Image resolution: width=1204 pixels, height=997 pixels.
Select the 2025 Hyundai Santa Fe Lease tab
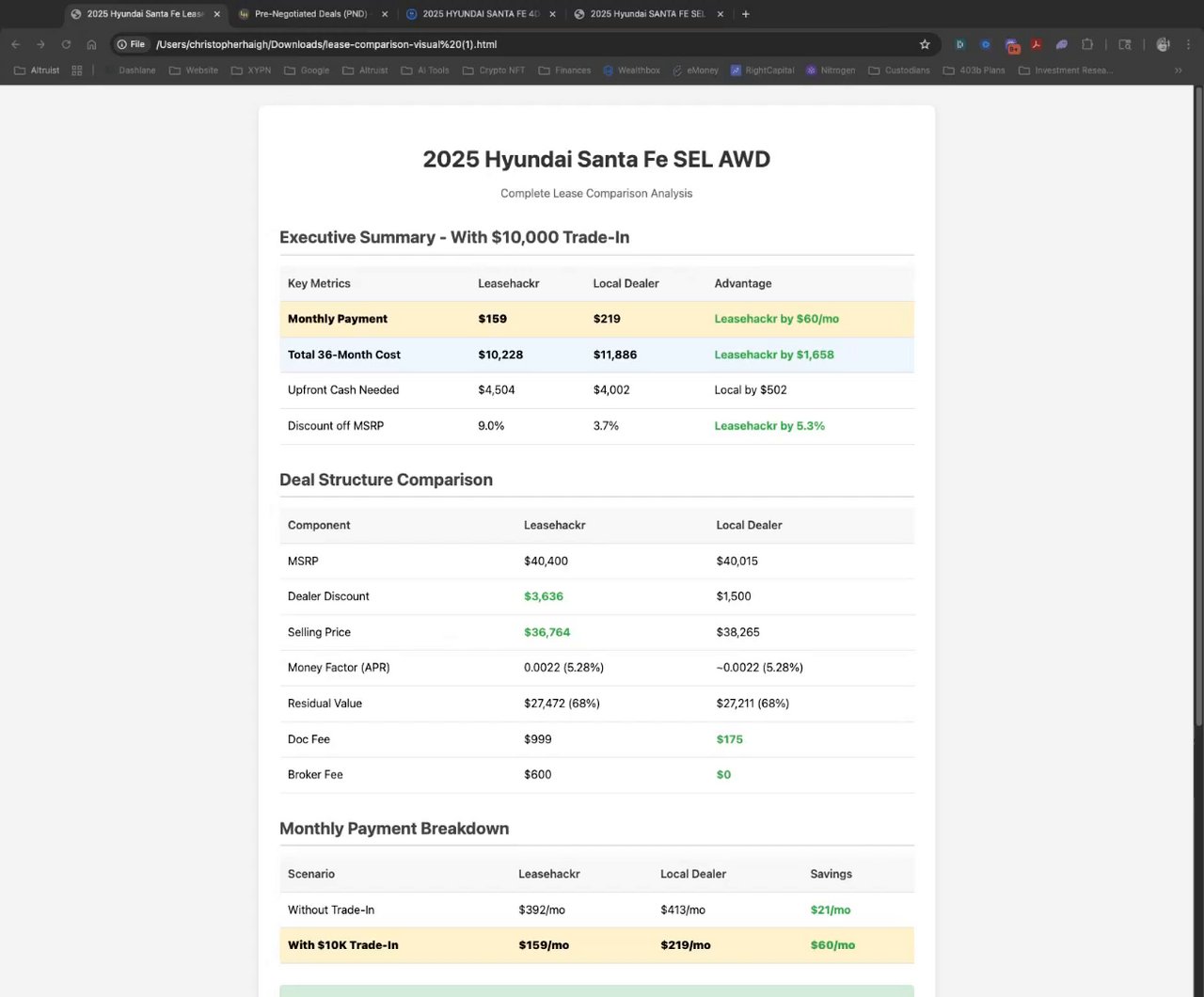[145, 14]
